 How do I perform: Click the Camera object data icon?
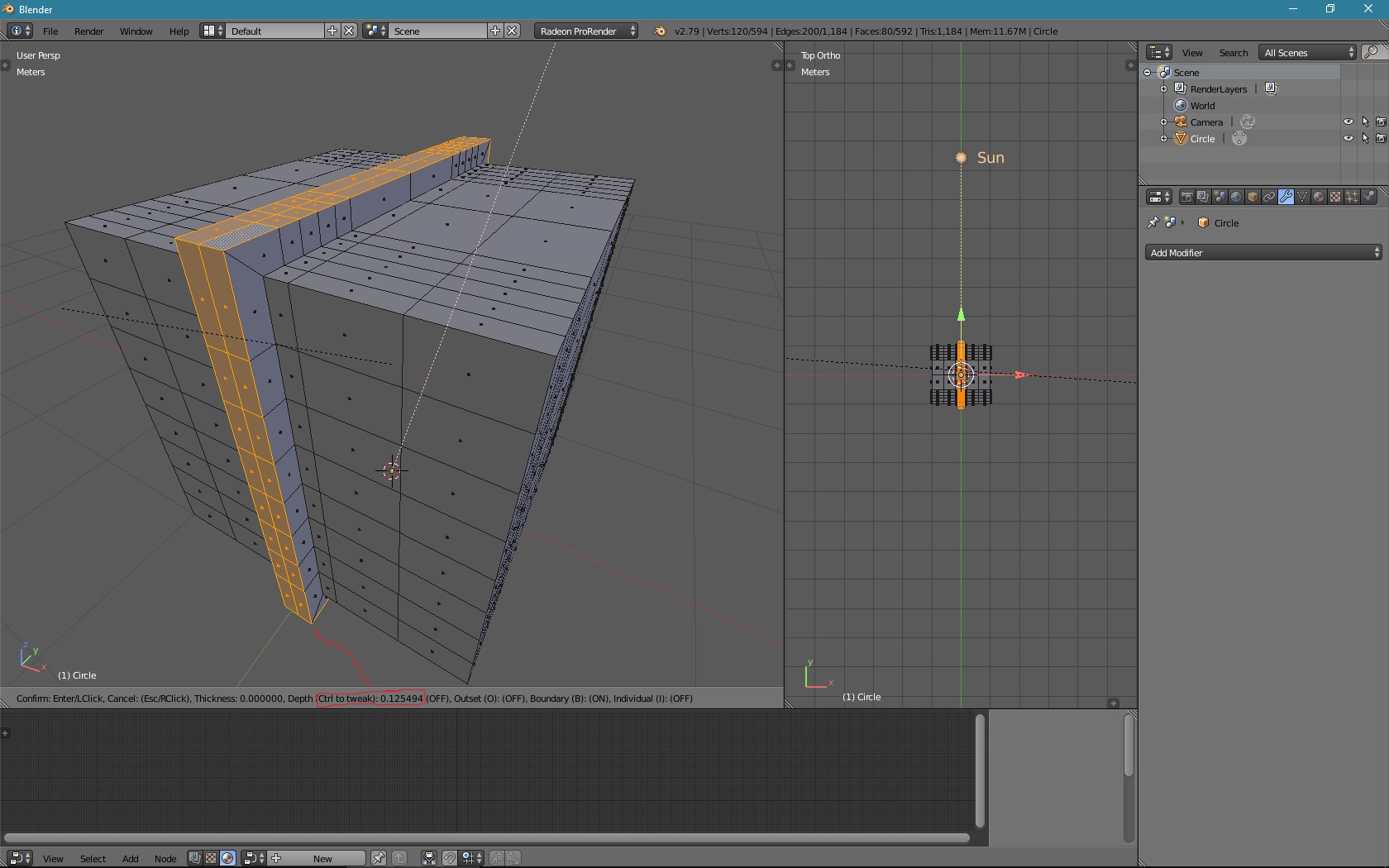point(1248,122)
